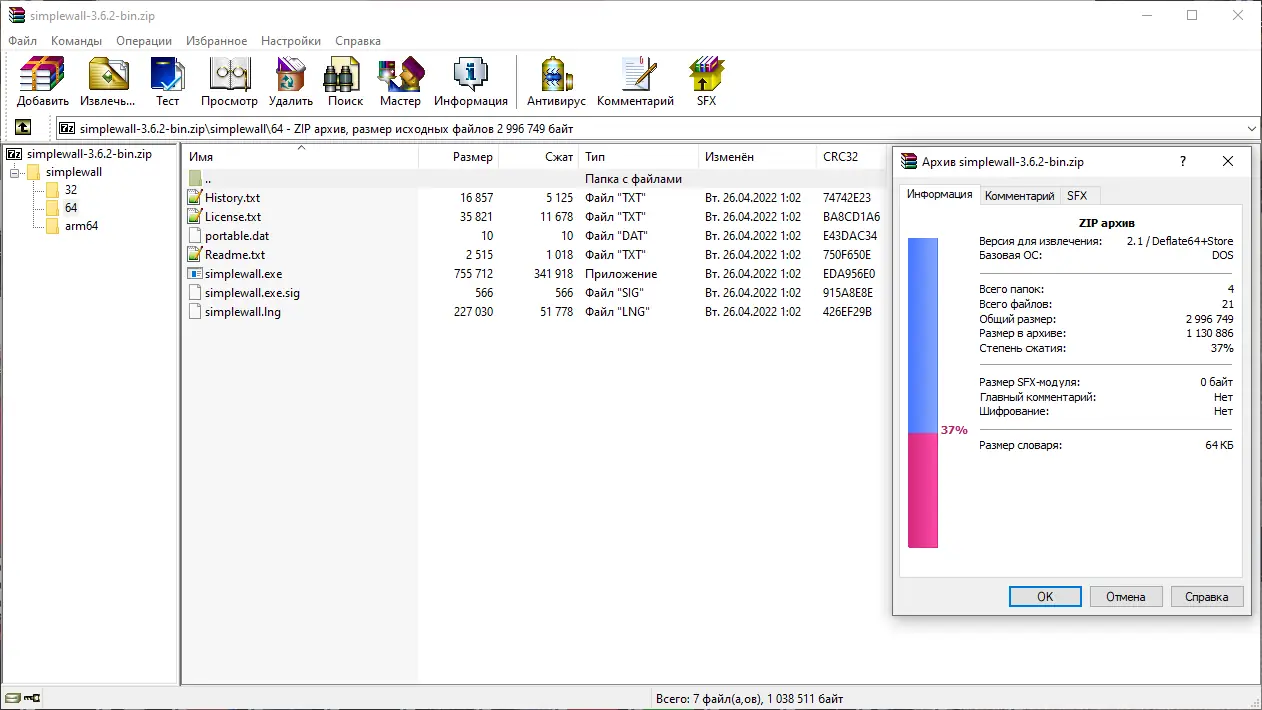Open the address bar path dropdown
The width and height of the screenshot is (1262, 710).
1252,128
